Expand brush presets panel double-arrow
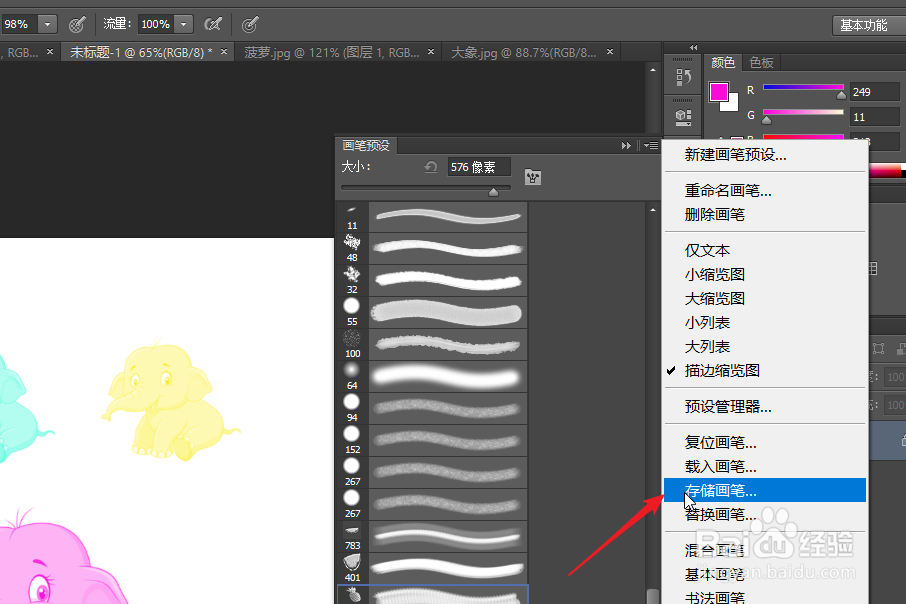 [626, 146]
